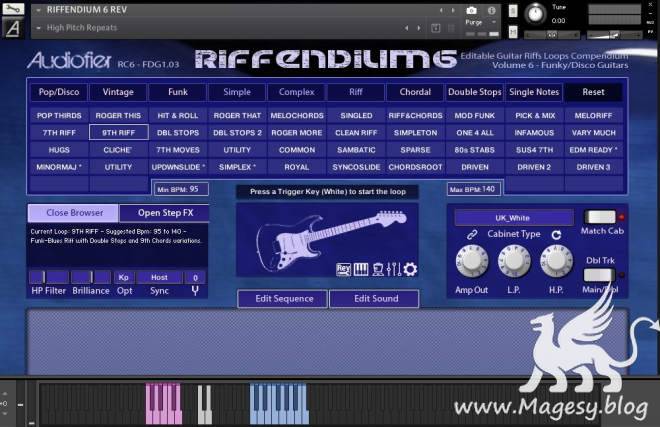
Task: Expand the RIFFENDIUM 6 REV instrument dropdown
Action: point(38,10)
